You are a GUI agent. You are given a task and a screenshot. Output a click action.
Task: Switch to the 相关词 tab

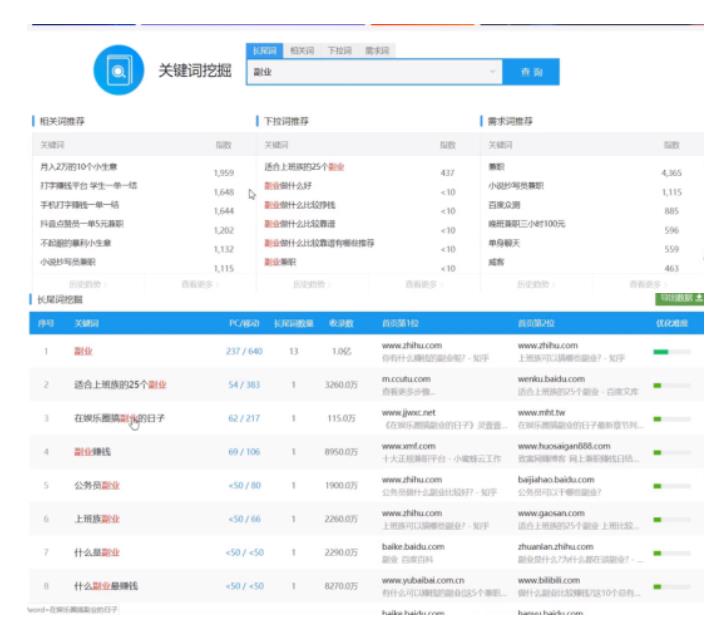click(x=301, y=50)
